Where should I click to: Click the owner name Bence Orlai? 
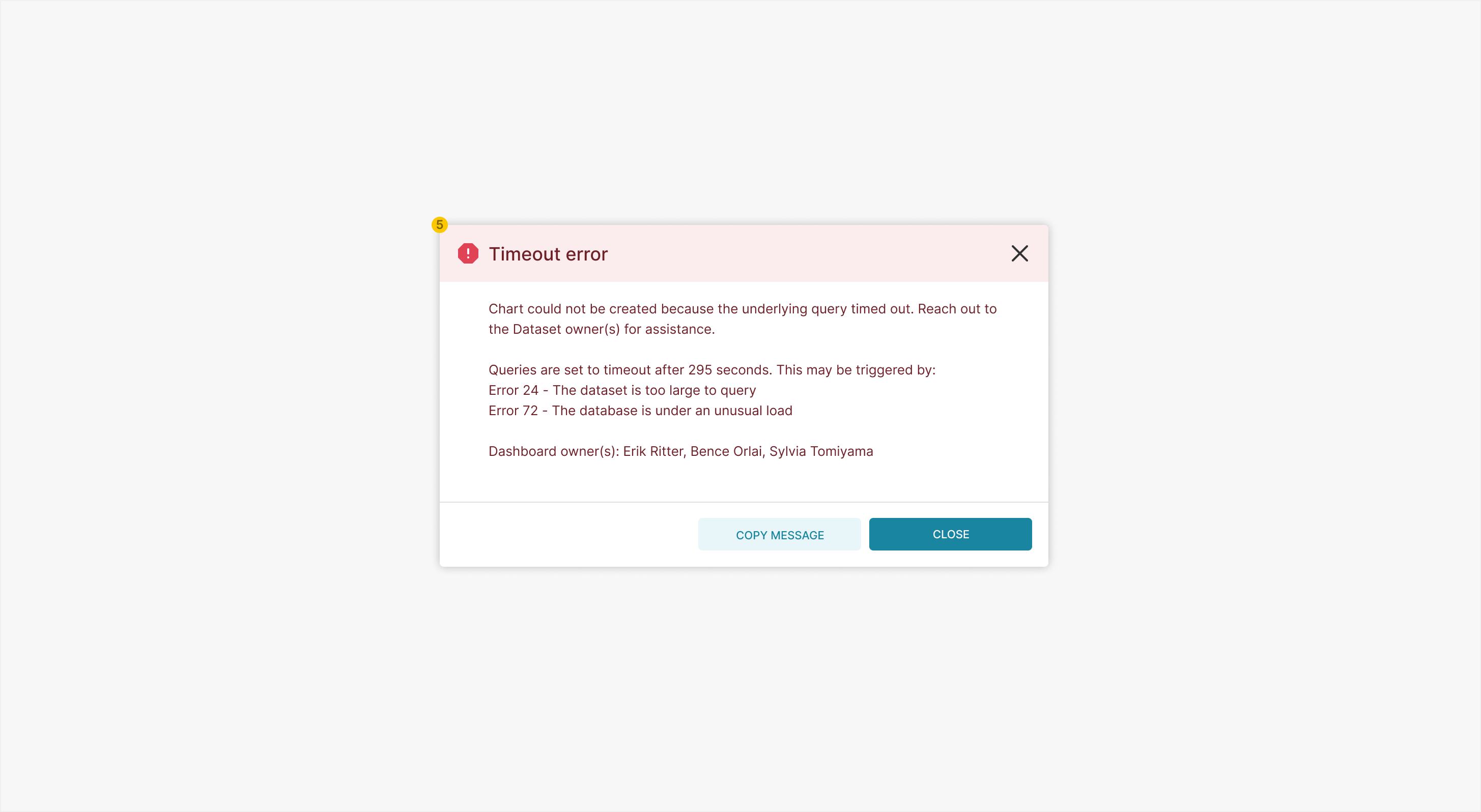tap(726, 452)
